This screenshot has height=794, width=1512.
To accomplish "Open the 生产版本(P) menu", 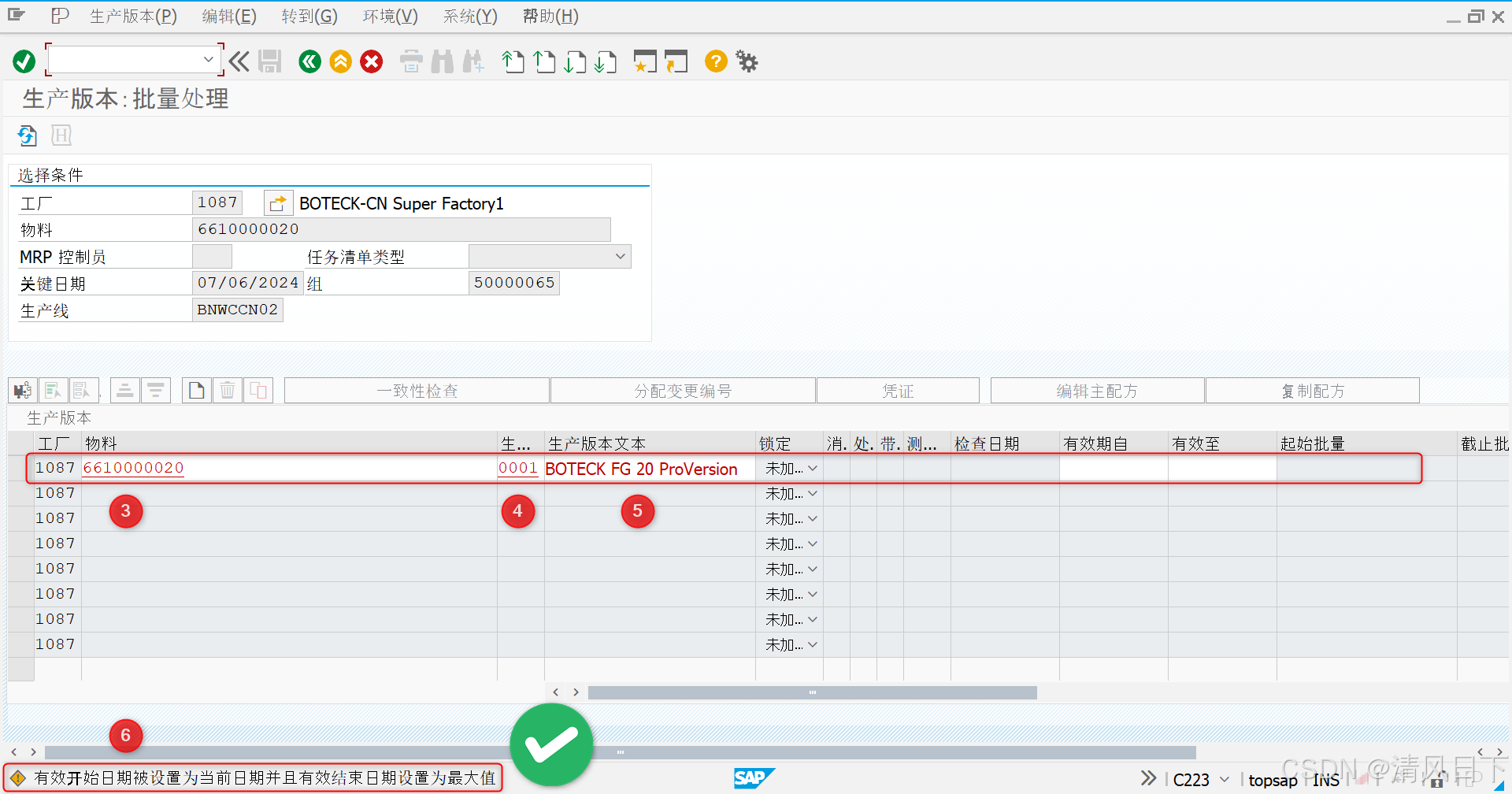I will (x=133, y=17).
